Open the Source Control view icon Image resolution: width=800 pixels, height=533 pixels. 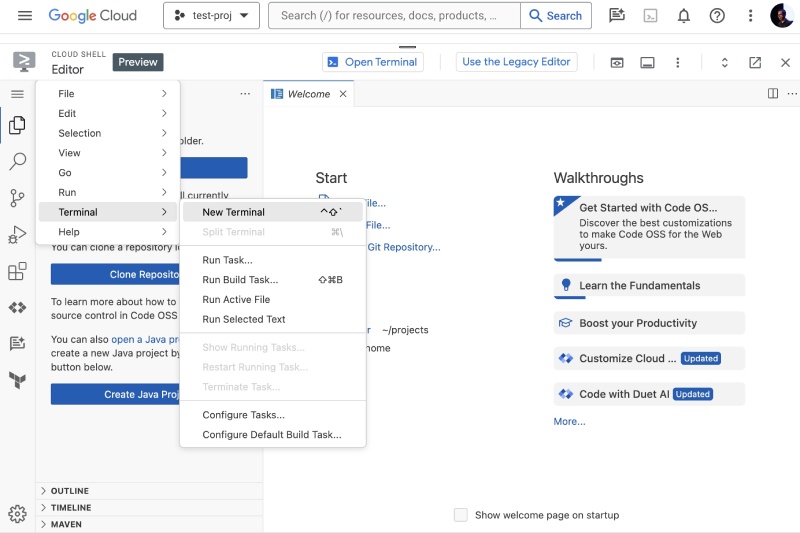tap(17, 198)
